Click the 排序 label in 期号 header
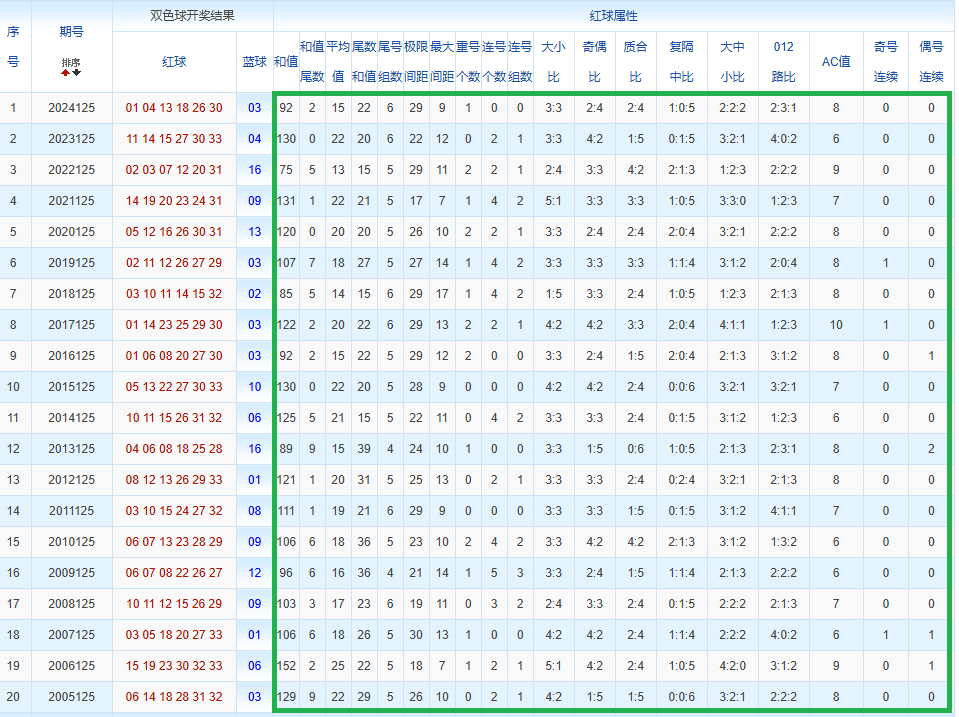 point(71,61)
